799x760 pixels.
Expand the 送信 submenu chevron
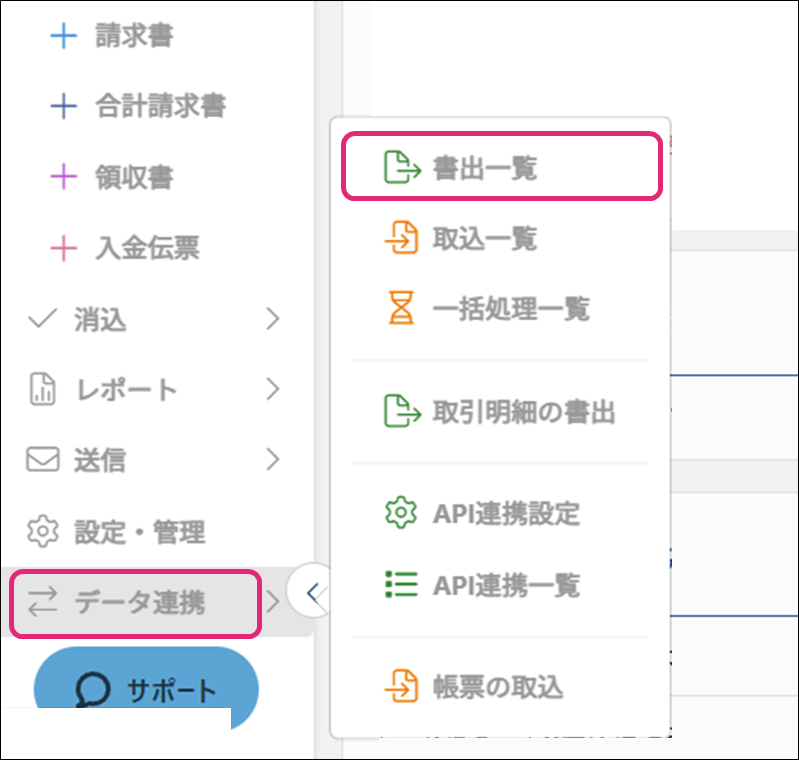coord(273,460)
